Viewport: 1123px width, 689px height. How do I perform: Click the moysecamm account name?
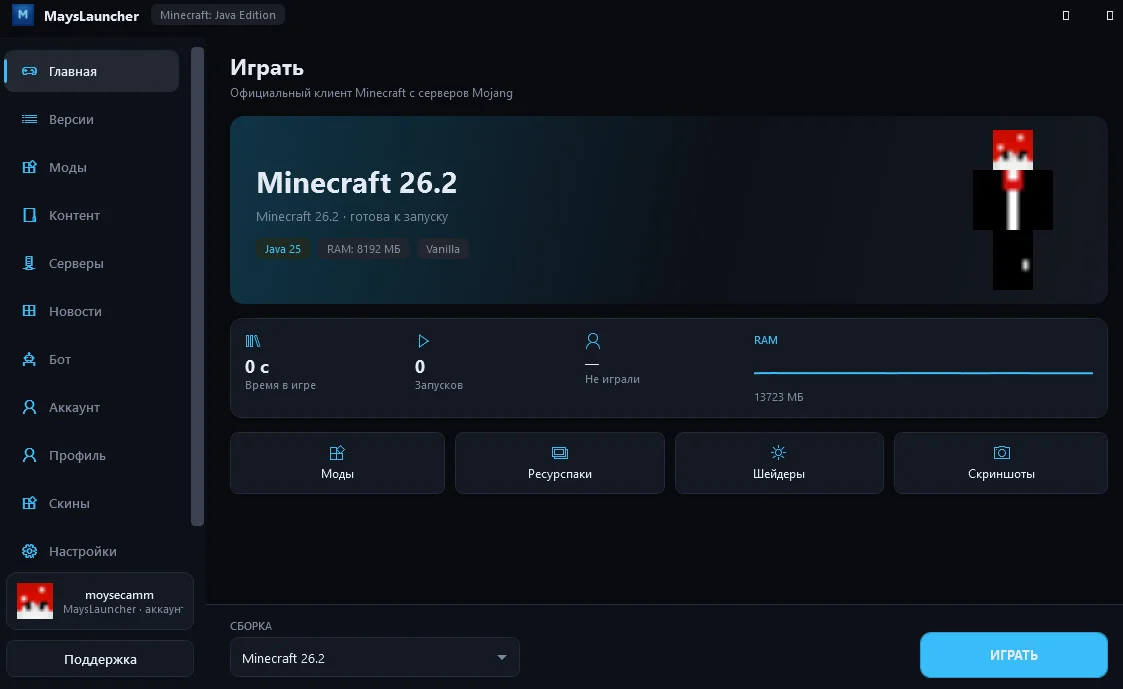pos(119,594)
